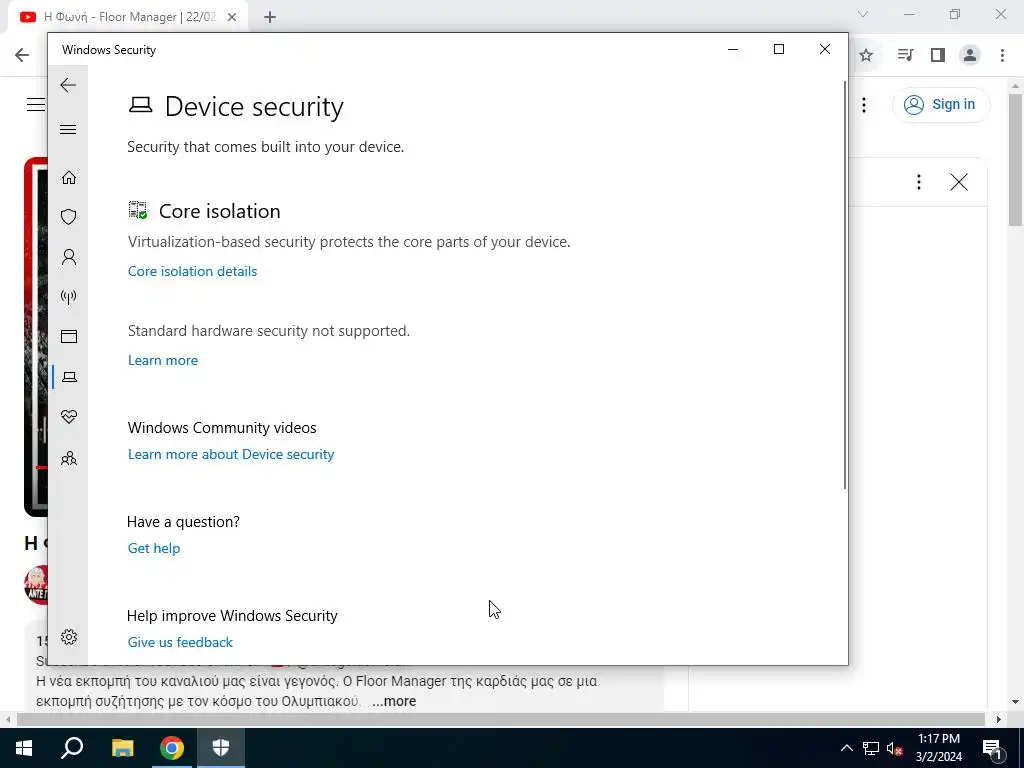
Task: Click YouTube Sign in button
Action: (x=940, y=104)
